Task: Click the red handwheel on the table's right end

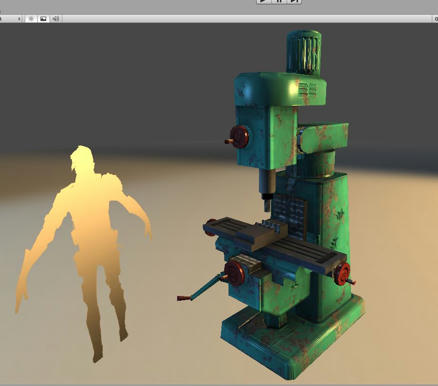Action: pos(343,274)
